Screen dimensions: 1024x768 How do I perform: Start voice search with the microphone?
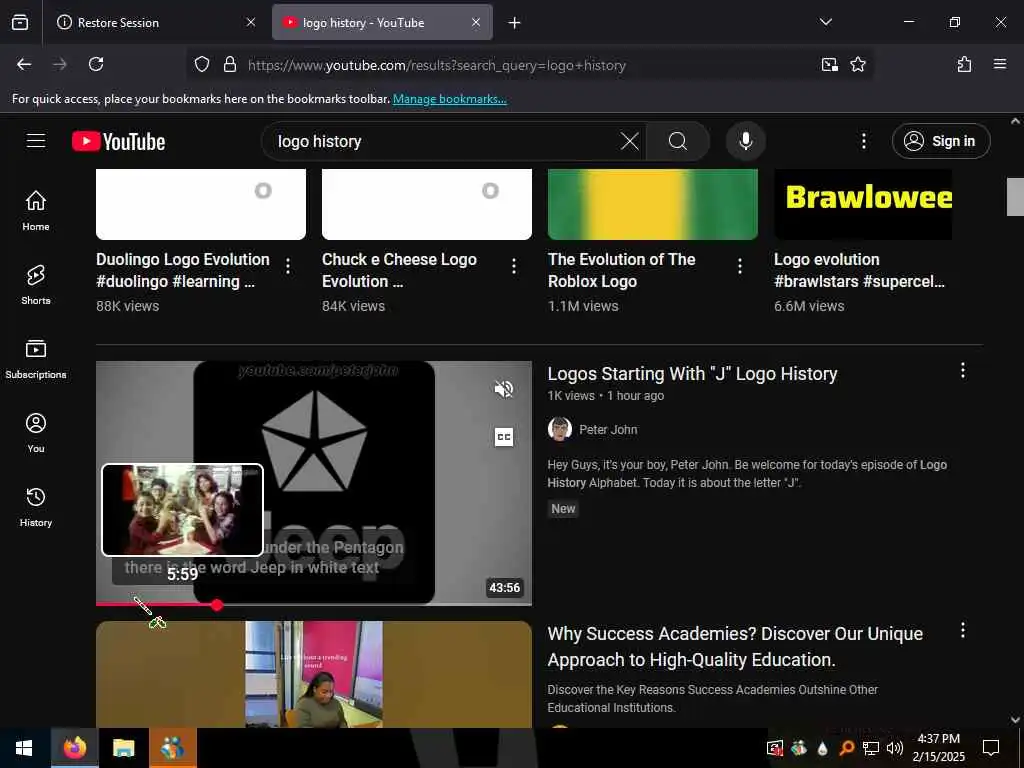pyautogui.click(x=745, y=141)
